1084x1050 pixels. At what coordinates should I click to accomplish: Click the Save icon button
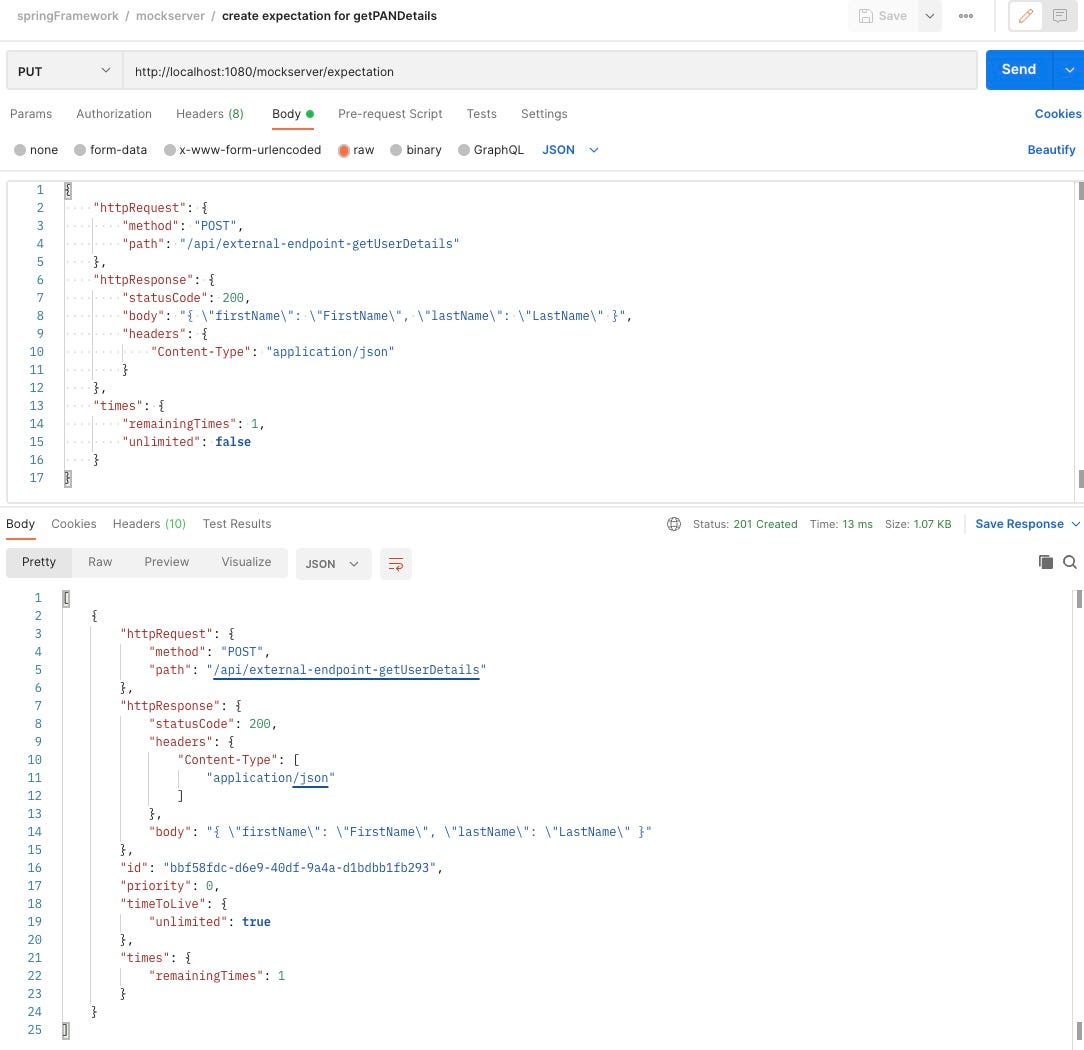[x=882, y=16]
